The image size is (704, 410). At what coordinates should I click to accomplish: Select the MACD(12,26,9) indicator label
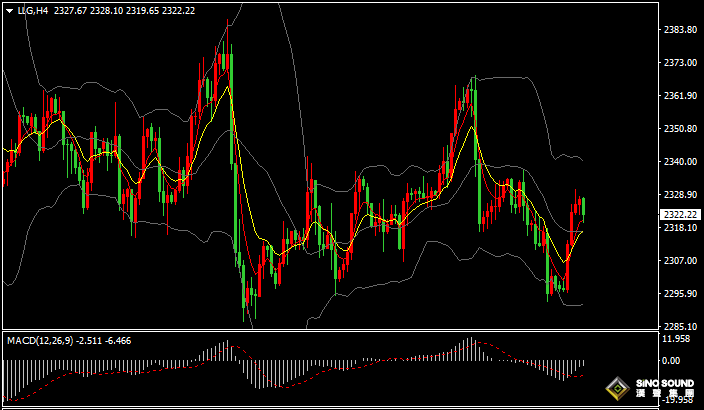point(40,340)
